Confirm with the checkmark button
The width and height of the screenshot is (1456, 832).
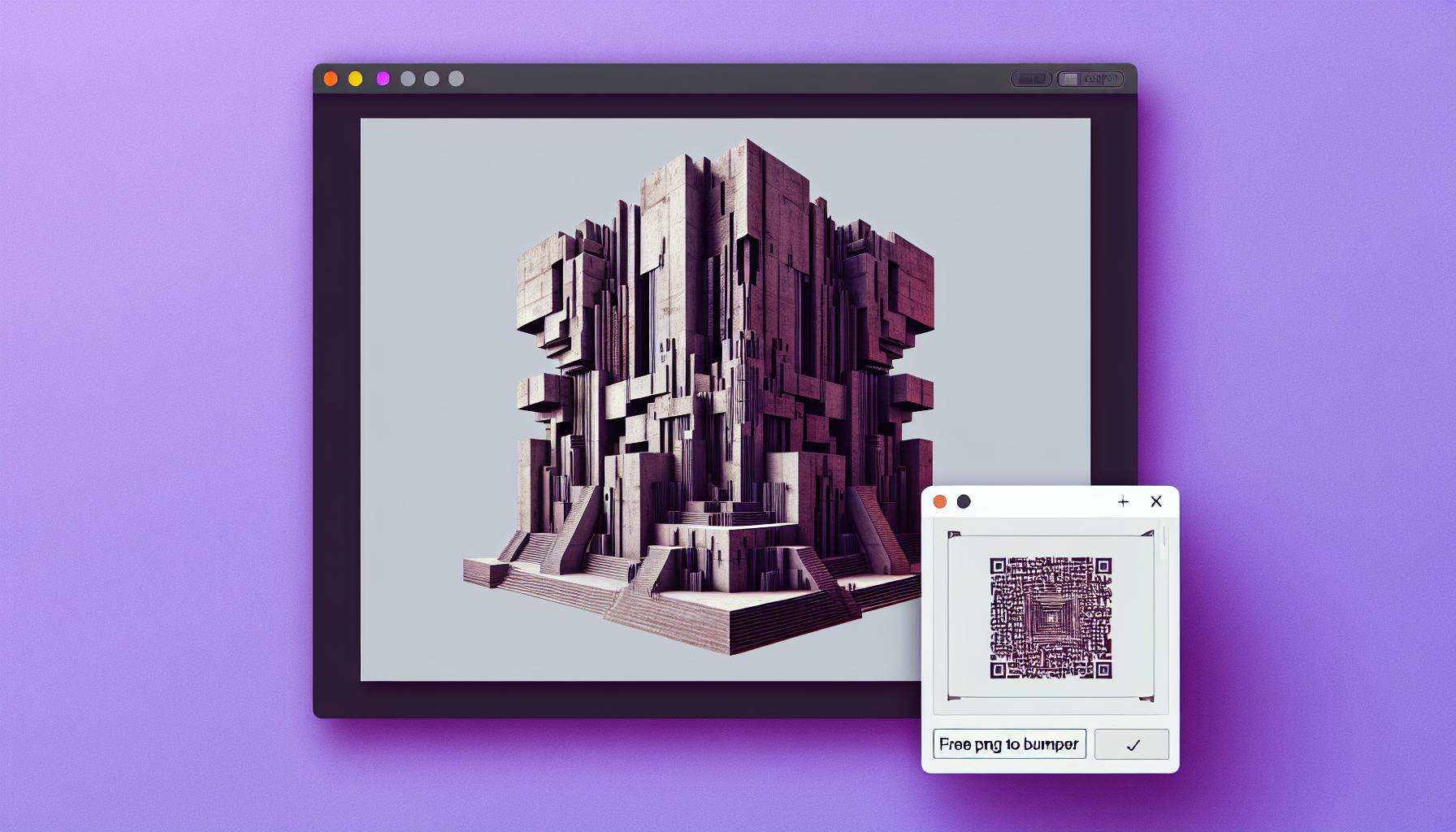1132,744
